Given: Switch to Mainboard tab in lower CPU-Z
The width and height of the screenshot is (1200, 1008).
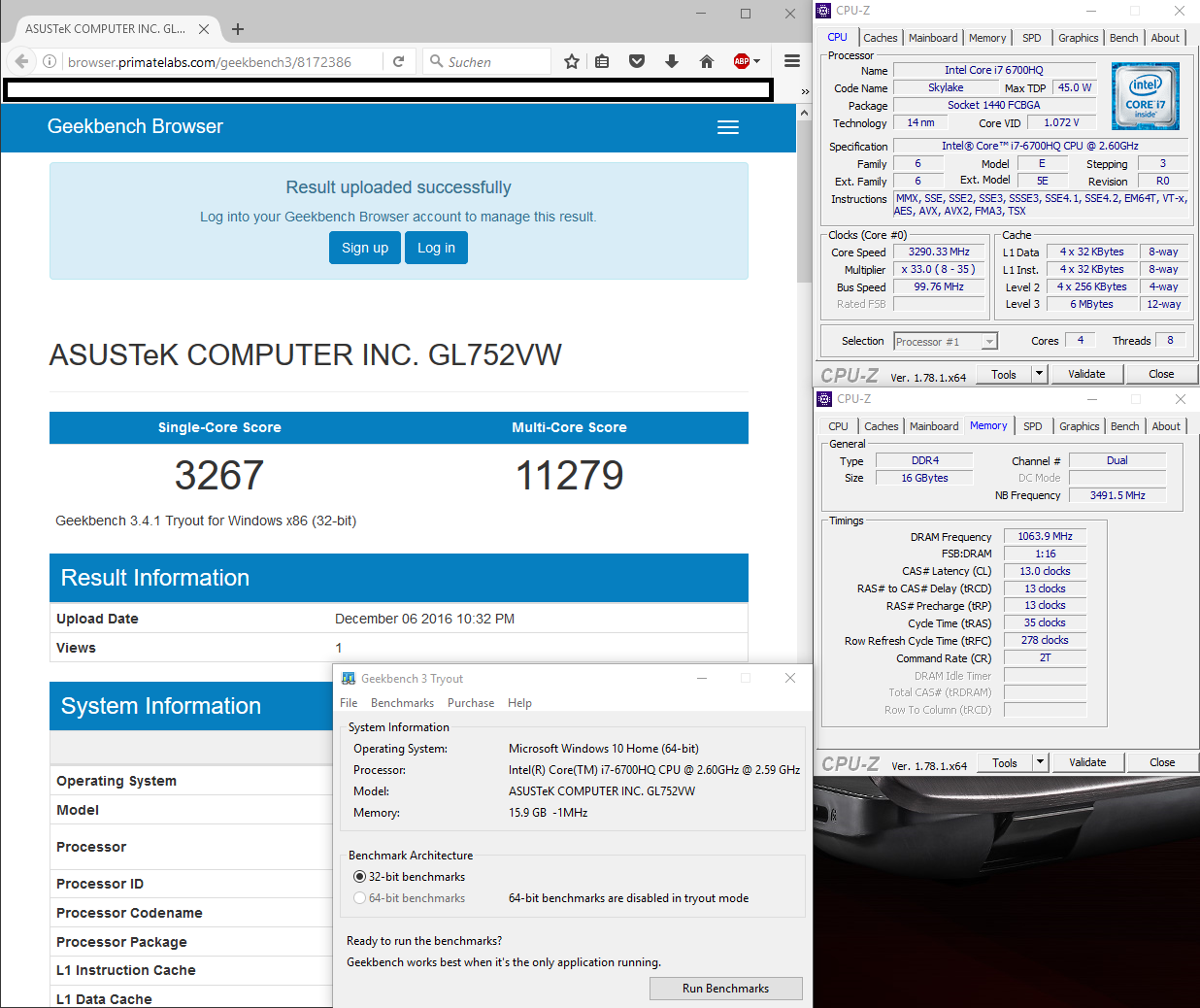Looking at the screenshot, I should 934,426.
